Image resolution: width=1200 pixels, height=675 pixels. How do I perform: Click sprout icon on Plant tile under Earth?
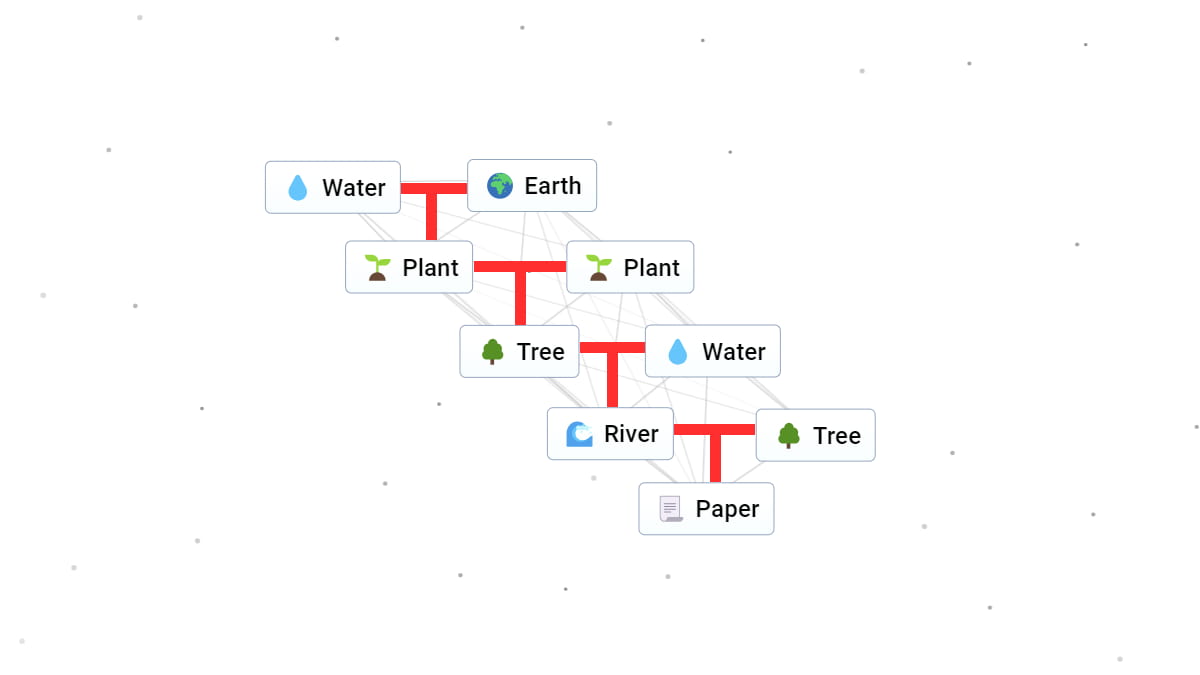598,268
